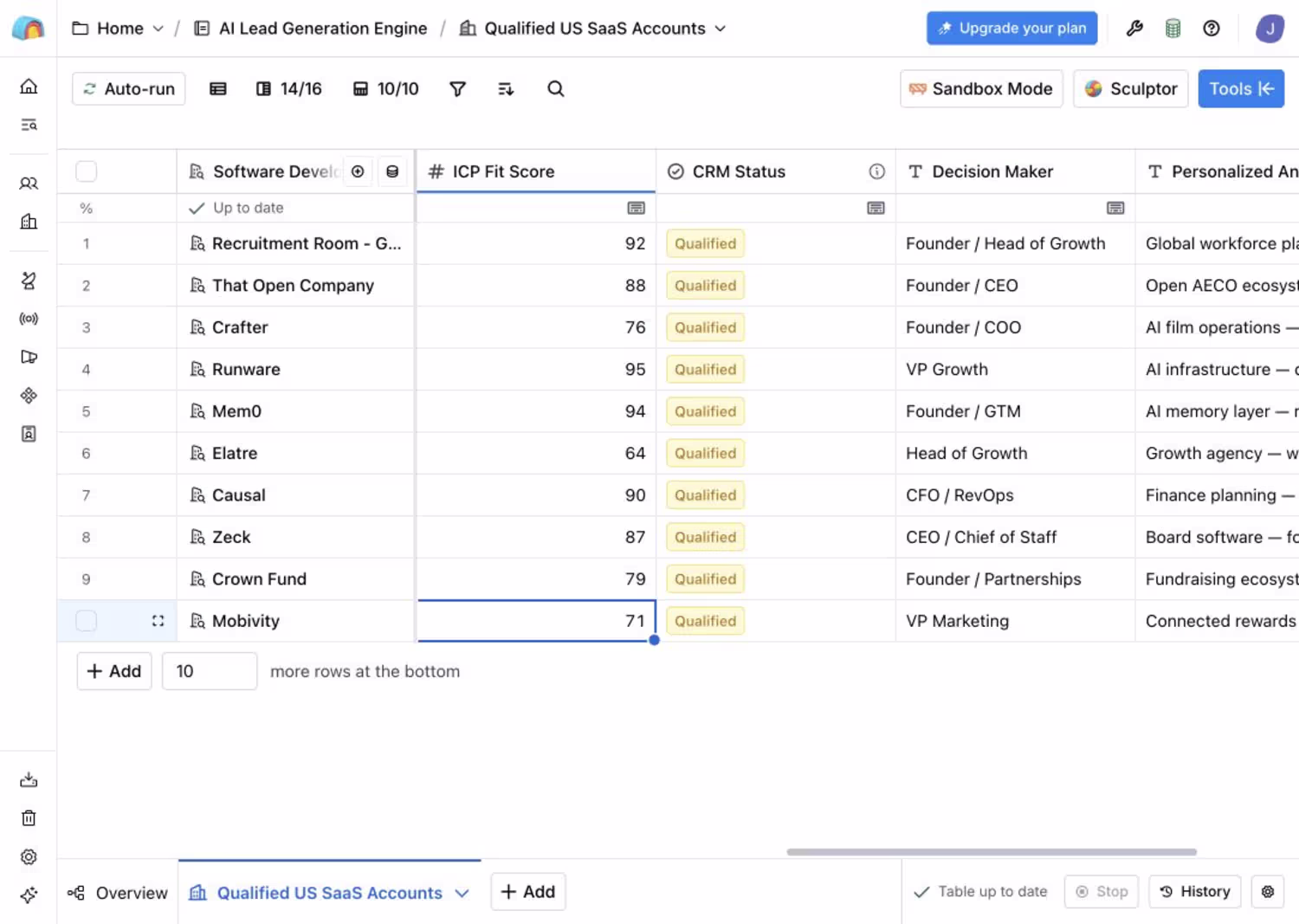Open the CRM Status column filter icon
This screenshot has width=1299, height=924.
click(876, 208)
